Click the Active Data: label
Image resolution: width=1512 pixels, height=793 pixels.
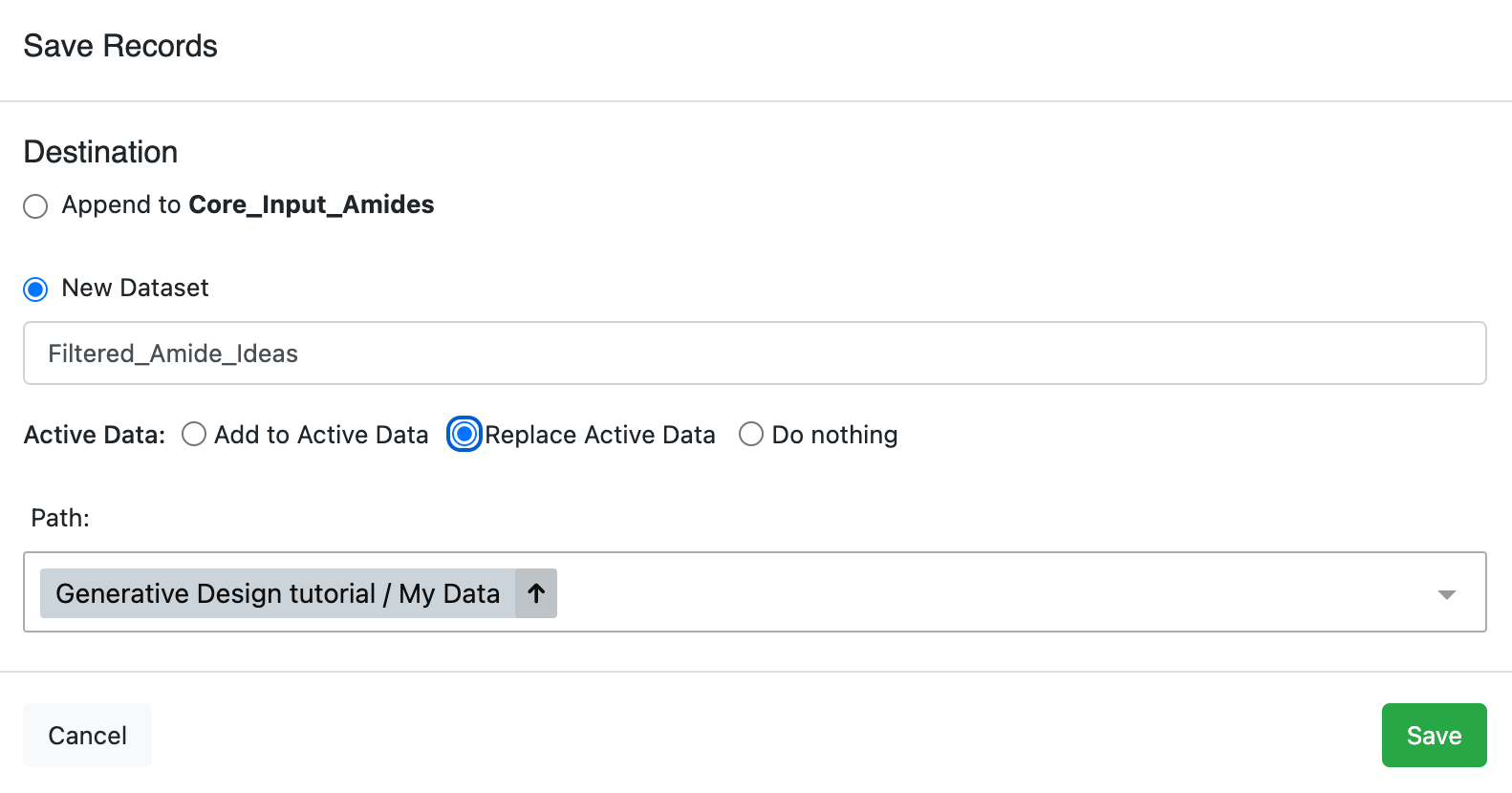pos(95,435)
